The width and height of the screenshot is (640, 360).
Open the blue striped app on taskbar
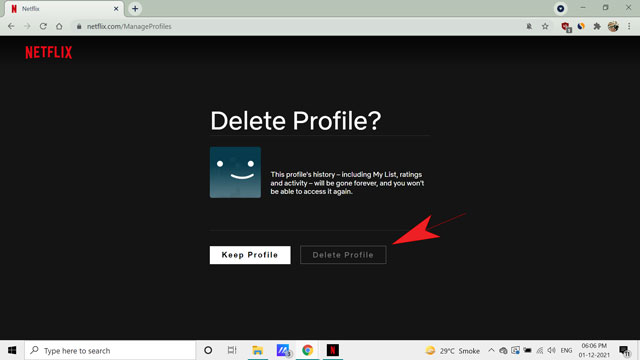pos(283,350)
